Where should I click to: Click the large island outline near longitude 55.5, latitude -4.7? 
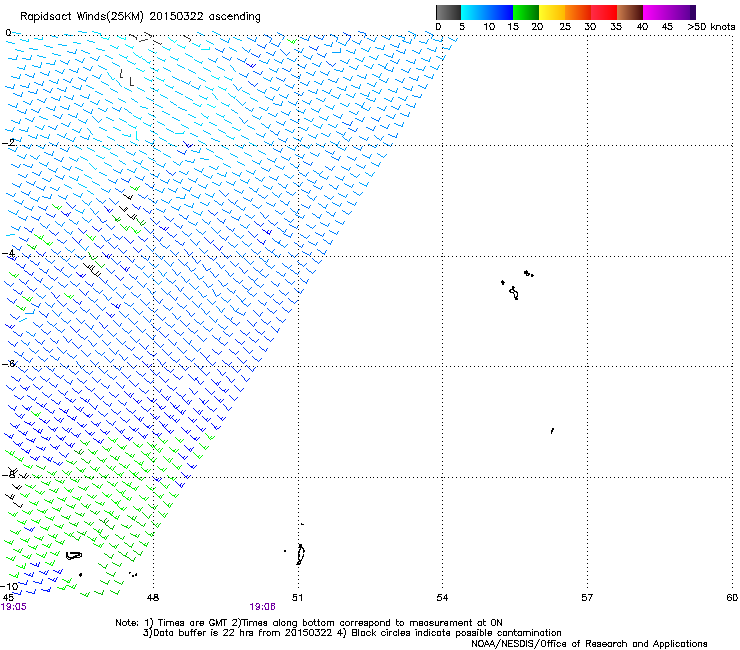click(x=514, y=293)
